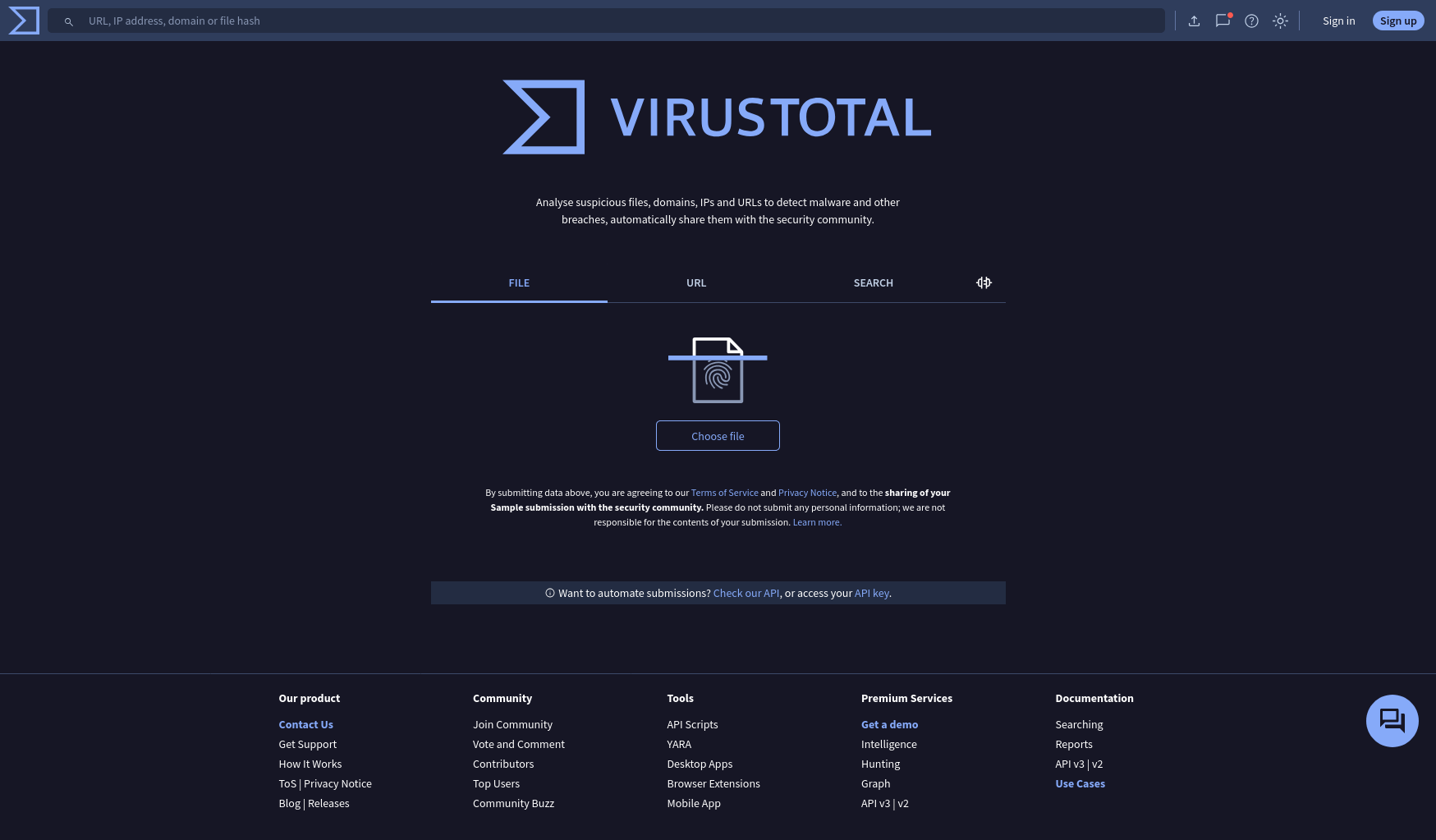Open How It Works link
This screenshot has width=1436, height=840.
[310, 764]
